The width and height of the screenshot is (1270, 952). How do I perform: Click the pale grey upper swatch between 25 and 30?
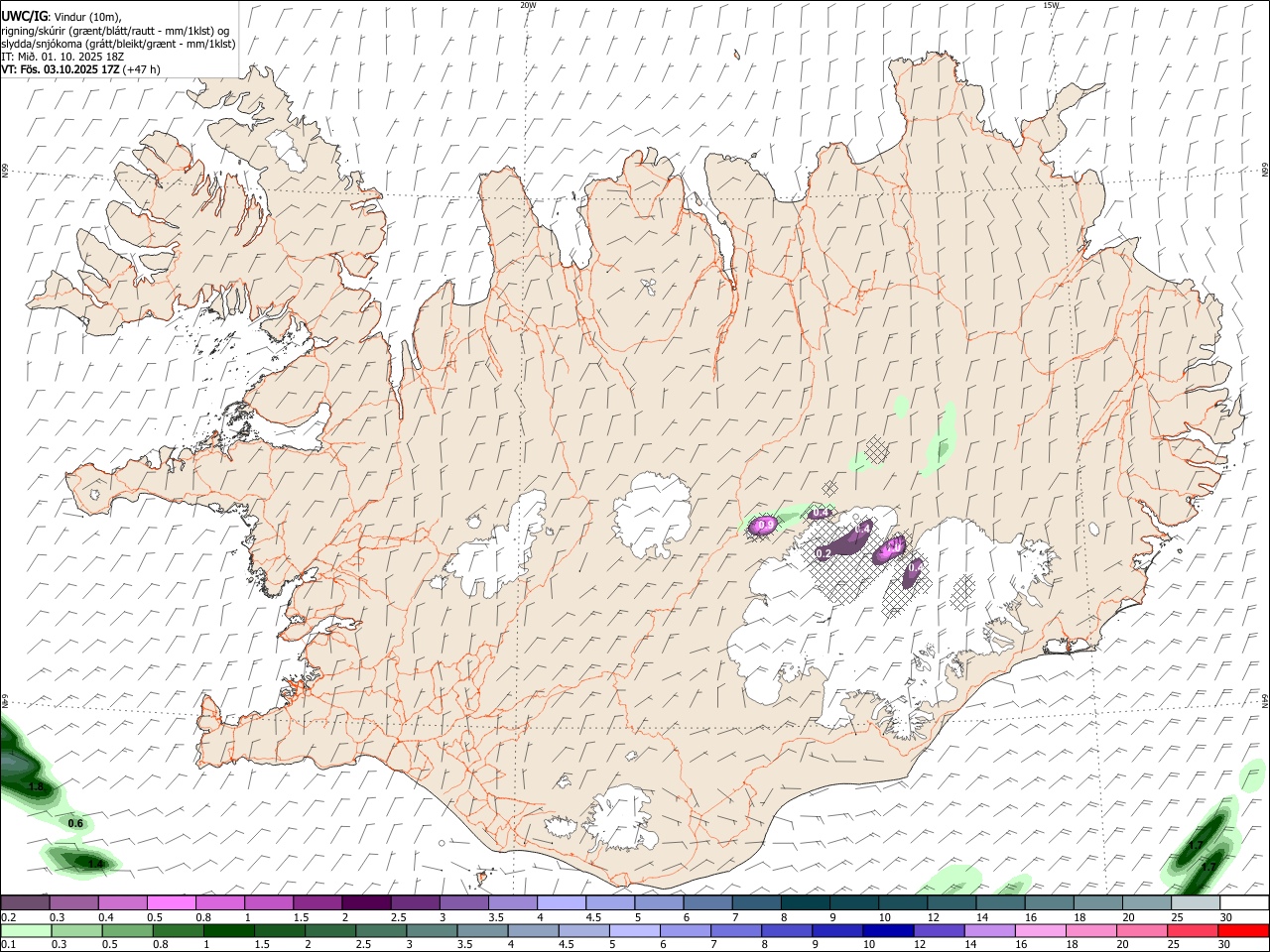pos(1196,902)
